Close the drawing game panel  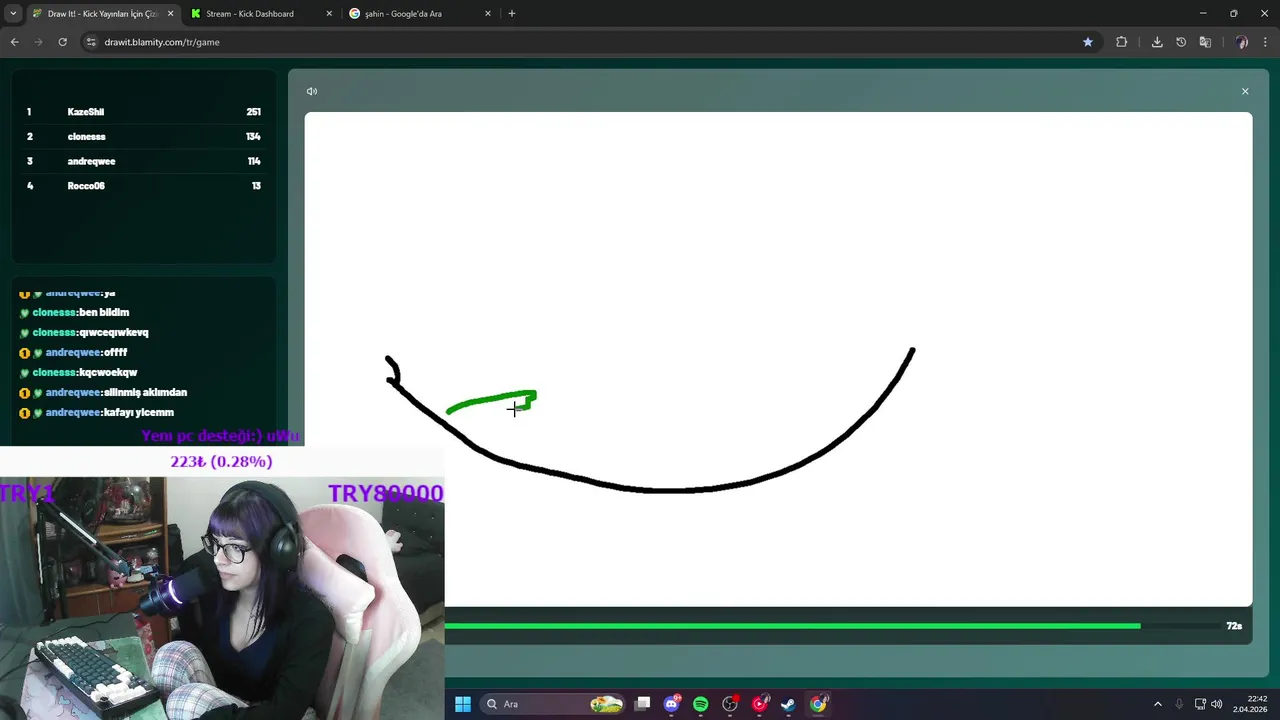(x=1245, y=91)
